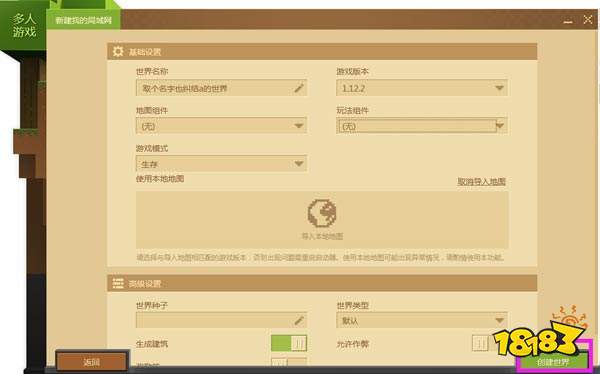Click pencil icon in 世界名称 field
This screenshot has height=374, width=600.
pyautogui.click(x=299, y=88)
